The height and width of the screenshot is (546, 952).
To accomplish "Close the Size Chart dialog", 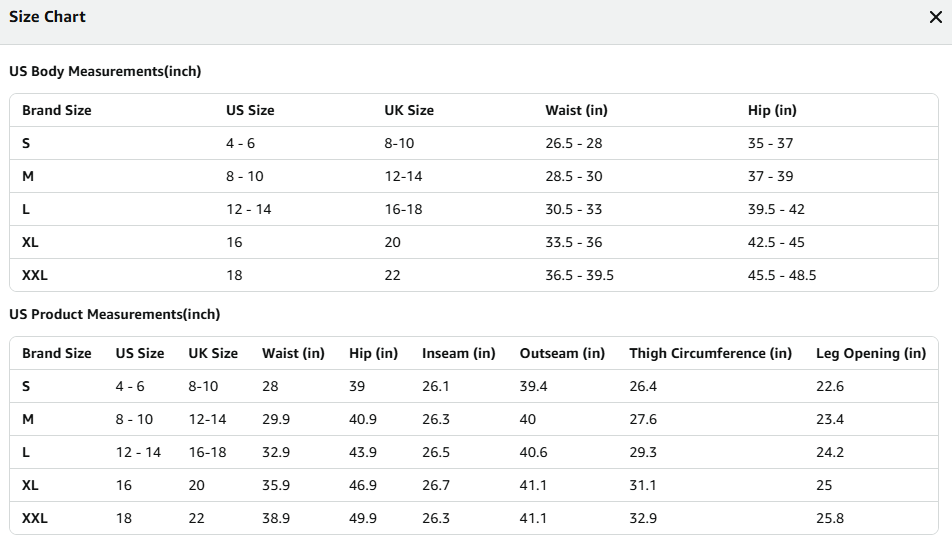I will coord(935,17).
